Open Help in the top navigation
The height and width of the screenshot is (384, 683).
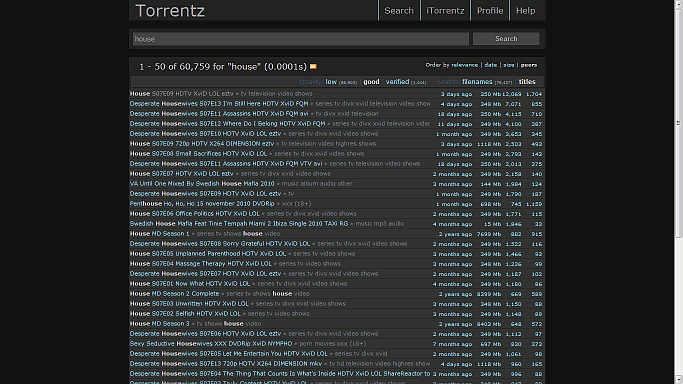[x=526, y=10]
